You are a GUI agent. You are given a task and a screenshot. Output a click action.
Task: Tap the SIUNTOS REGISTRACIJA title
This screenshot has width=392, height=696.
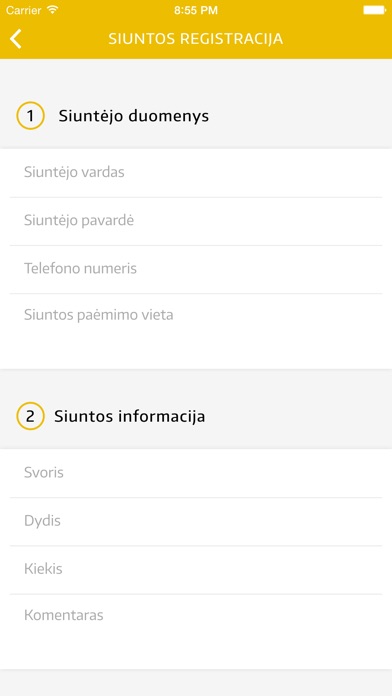196,39
